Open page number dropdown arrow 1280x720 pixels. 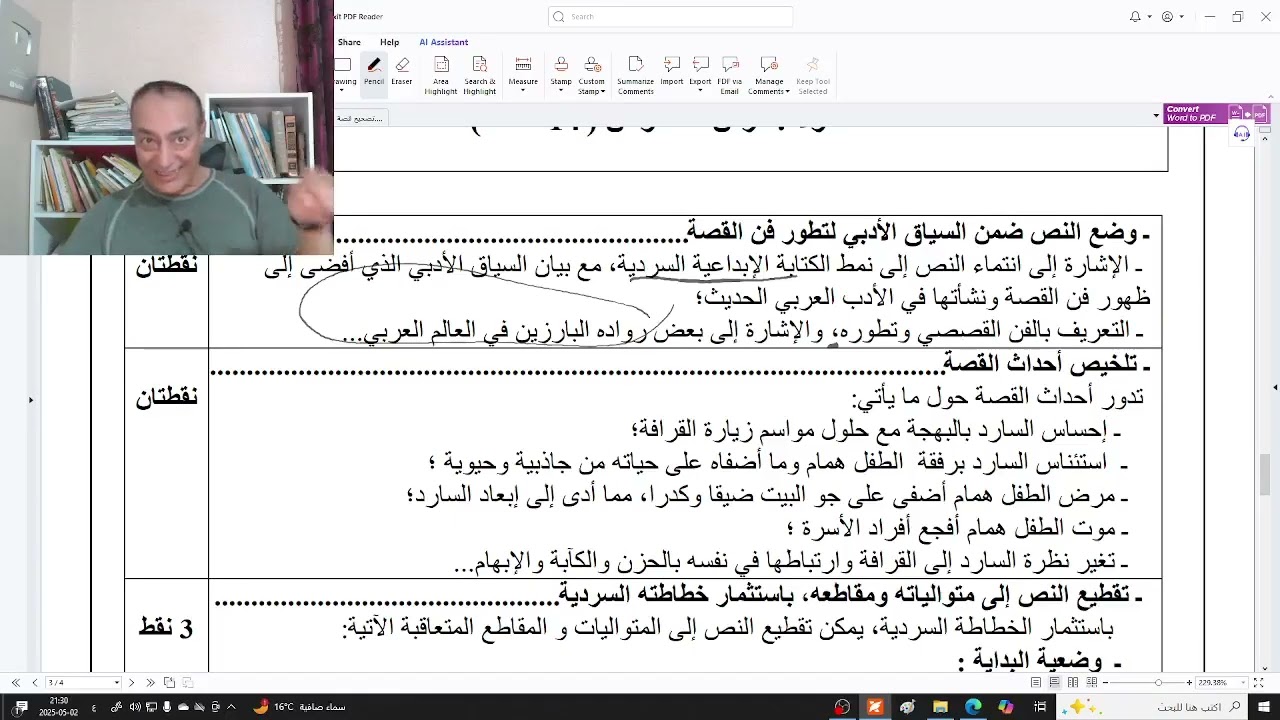click(x=117, y=683)
